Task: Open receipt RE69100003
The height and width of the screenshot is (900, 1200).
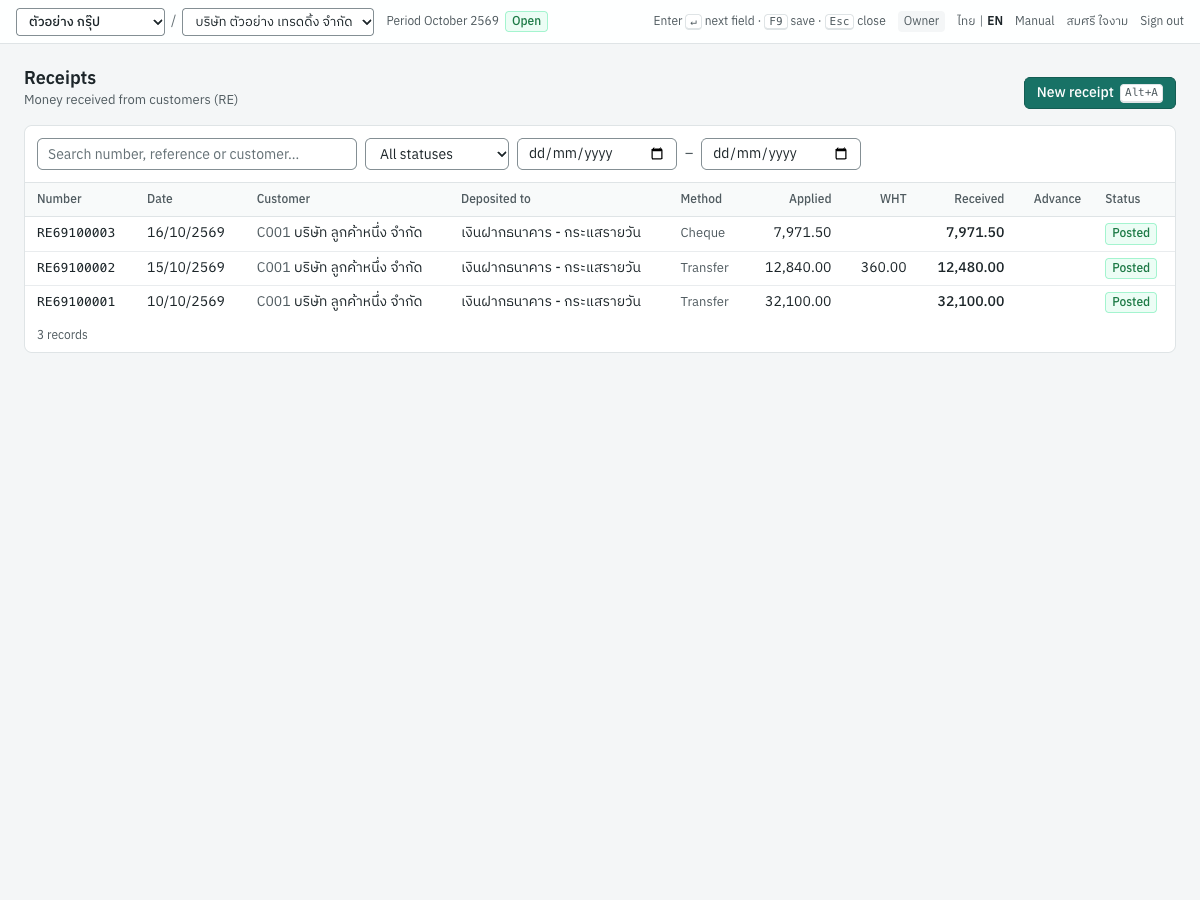Action: pyautogui.click(x=76, y=233)
